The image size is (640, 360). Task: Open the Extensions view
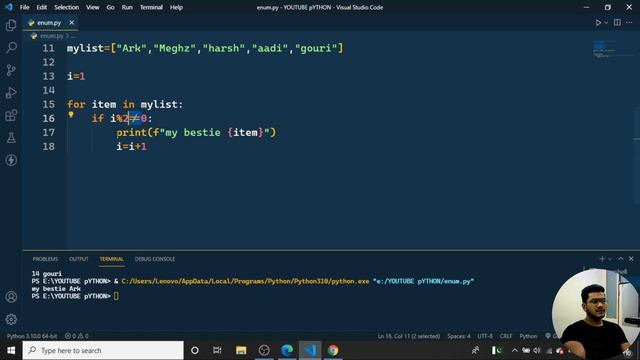point(11,115)
